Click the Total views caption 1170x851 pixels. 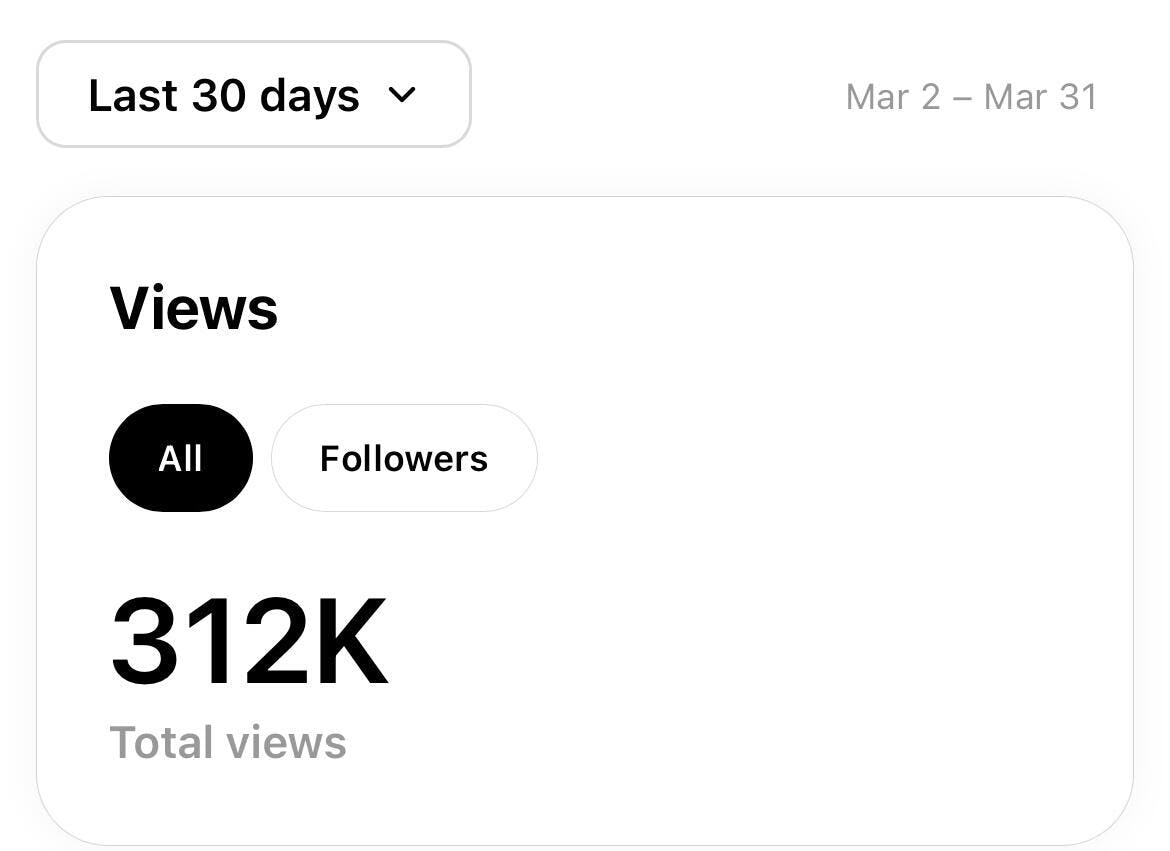pos(228,743)
